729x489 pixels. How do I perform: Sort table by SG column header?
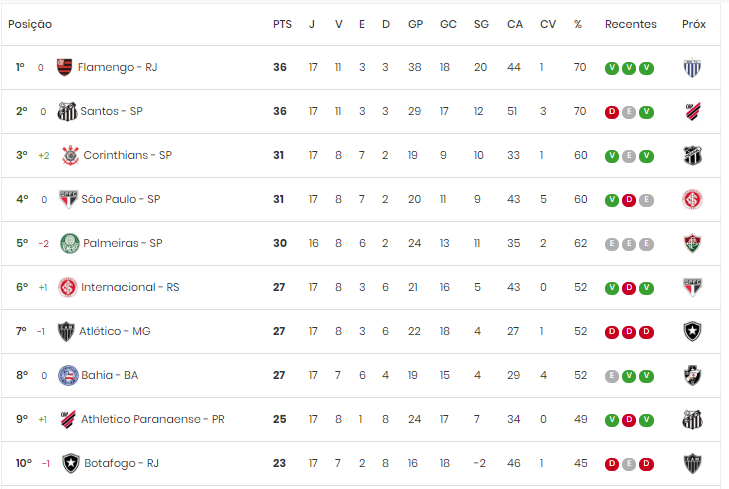(x=481, y=24)
